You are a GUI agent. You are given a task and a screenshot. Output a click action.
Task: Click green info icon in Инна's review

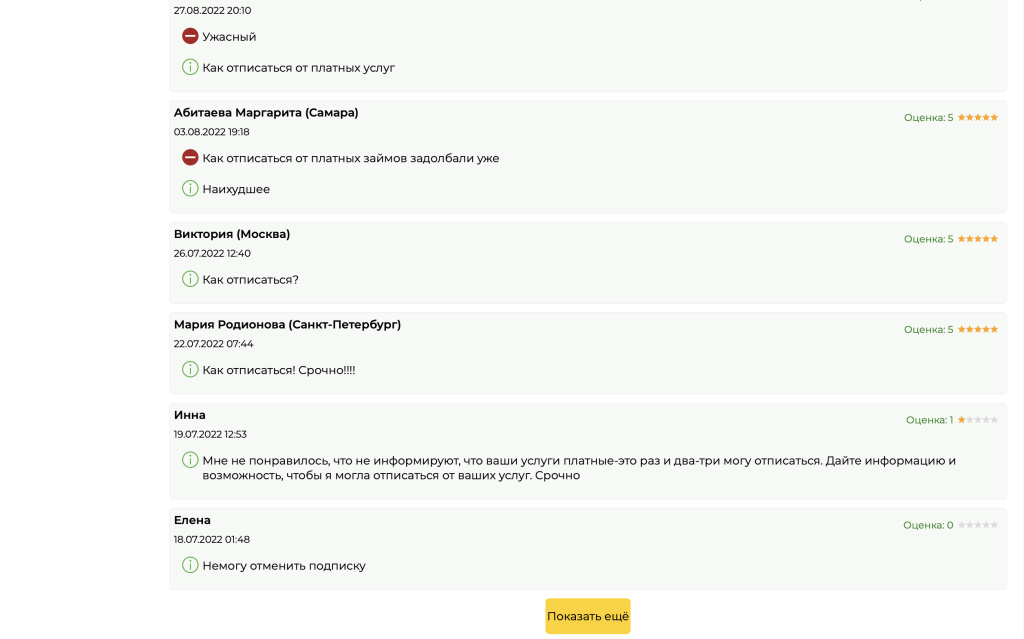coord(190,460)
